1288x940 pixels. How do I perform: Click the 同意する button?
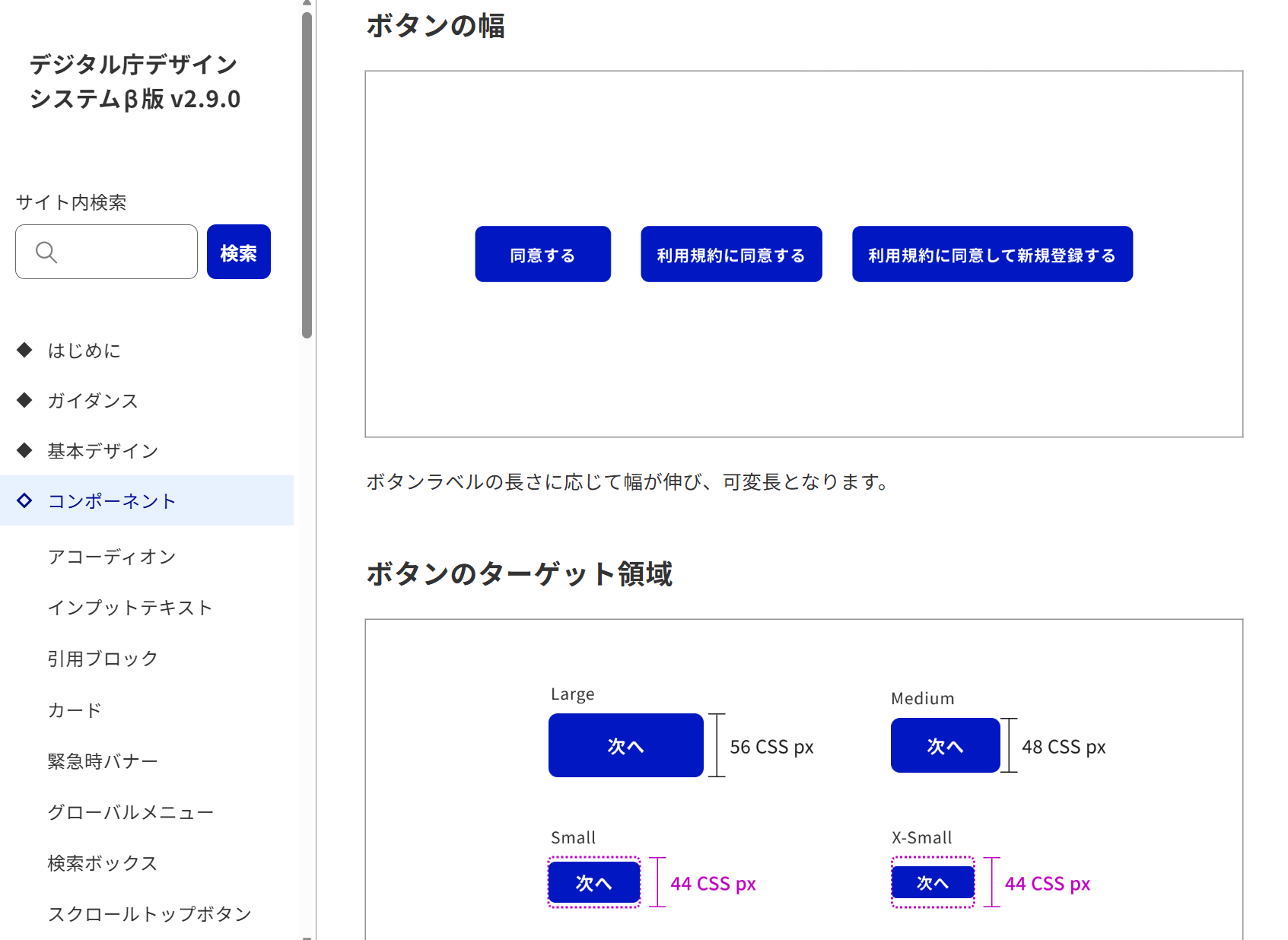coord(542,254)
